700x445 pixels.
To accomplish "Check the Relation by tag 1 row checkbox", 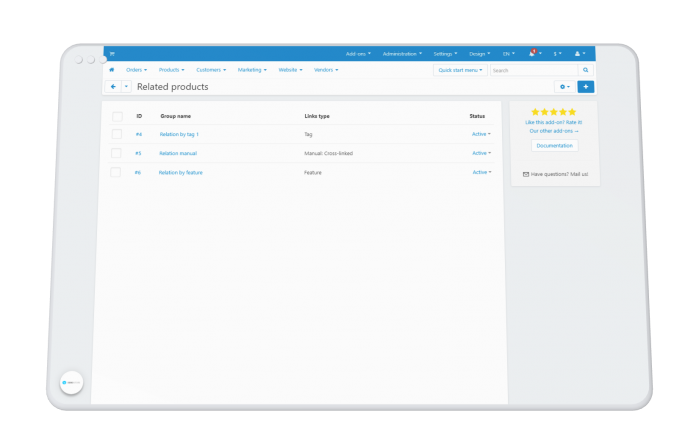I will click(x=117, y=134).
